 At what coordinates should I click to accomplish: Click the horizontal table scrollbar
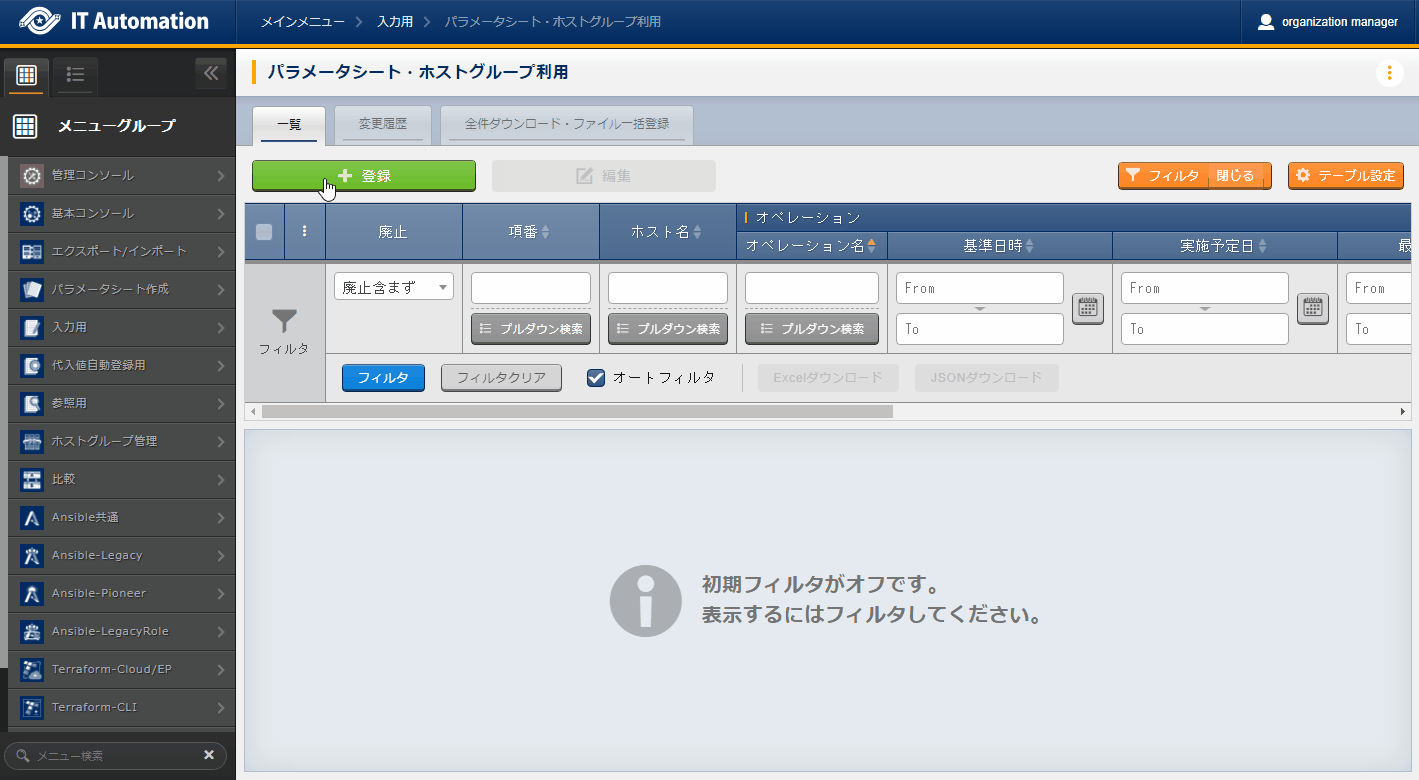click(577, 411)
